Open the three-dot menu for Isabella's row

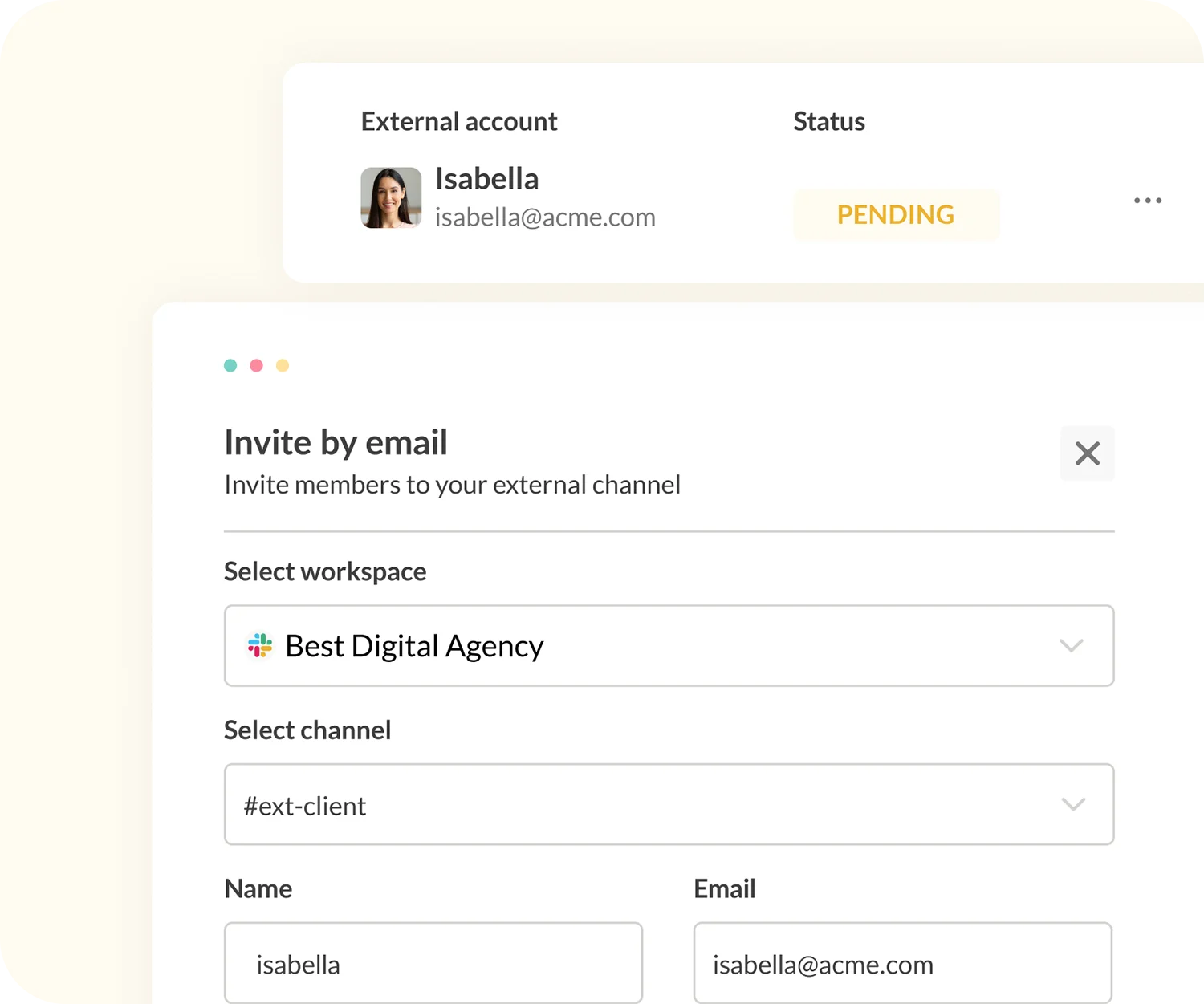pyautogui.click(x=1148, y=200)
